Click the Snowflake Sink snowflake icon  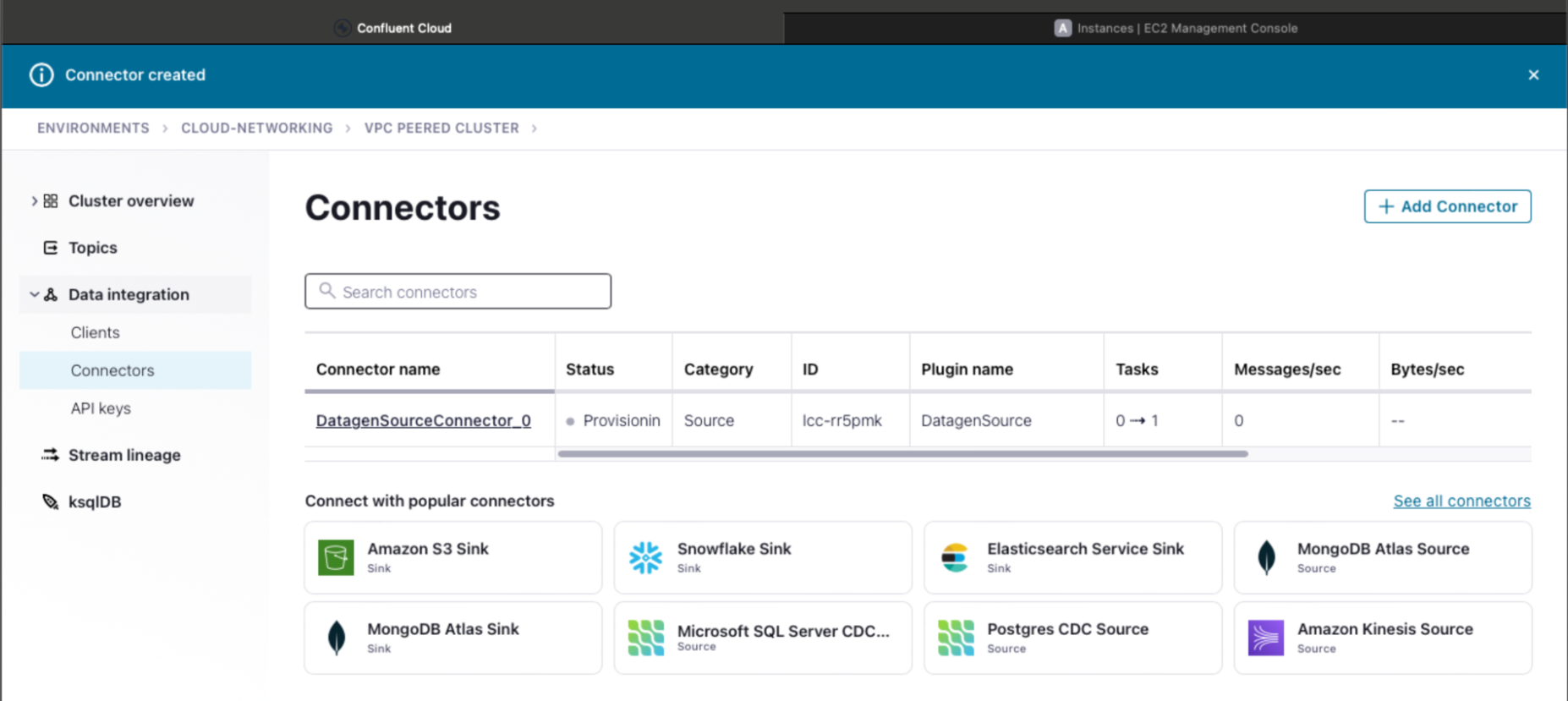click(x=646, y=557)
